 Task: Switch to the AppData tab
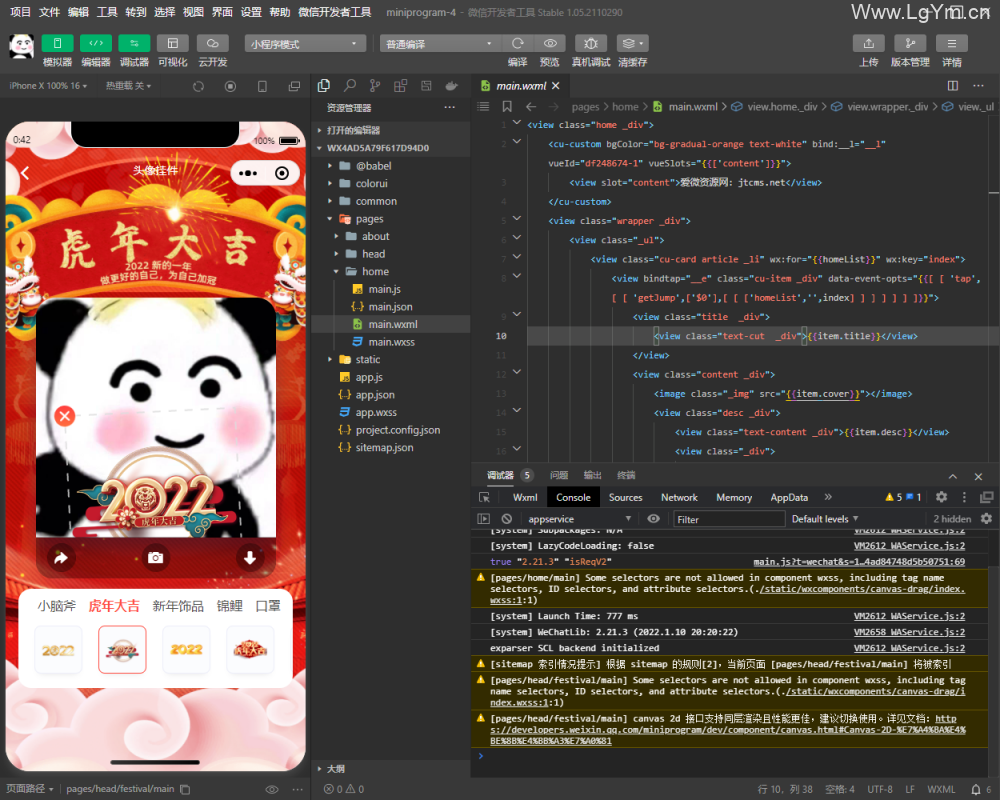pos(789,498)
